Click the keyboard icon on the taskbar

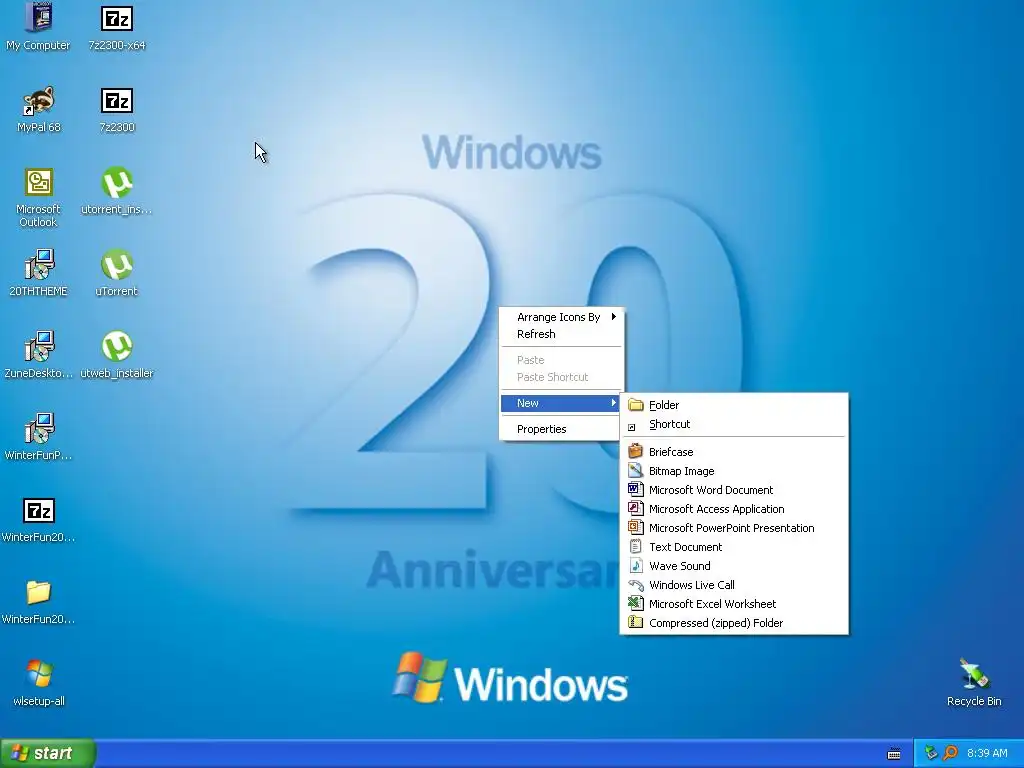click(894, 754)
